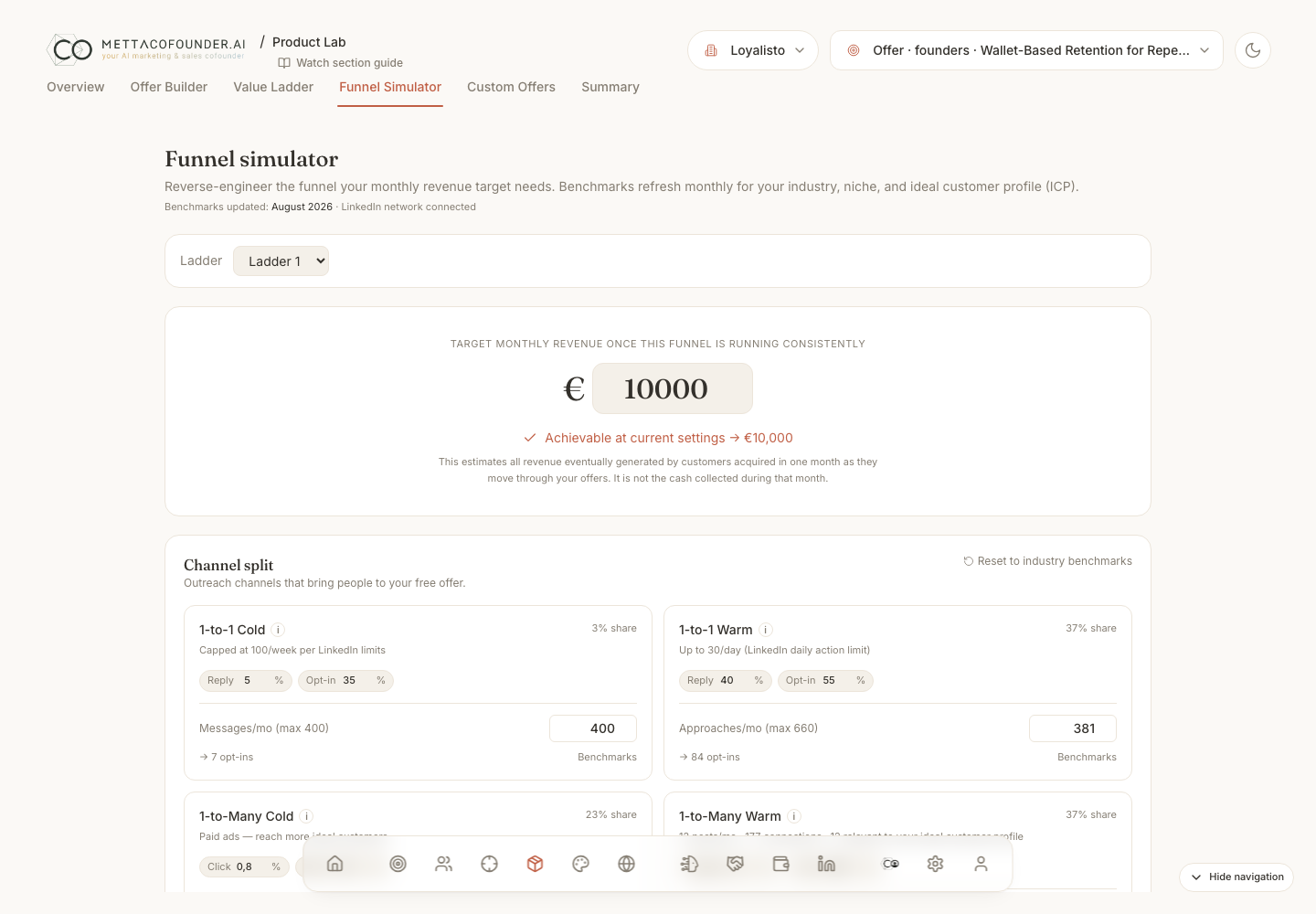This screenshot has width=1316, height=914.
Task: Go to the Offer Builder tab
Action: tap(169, 87)
